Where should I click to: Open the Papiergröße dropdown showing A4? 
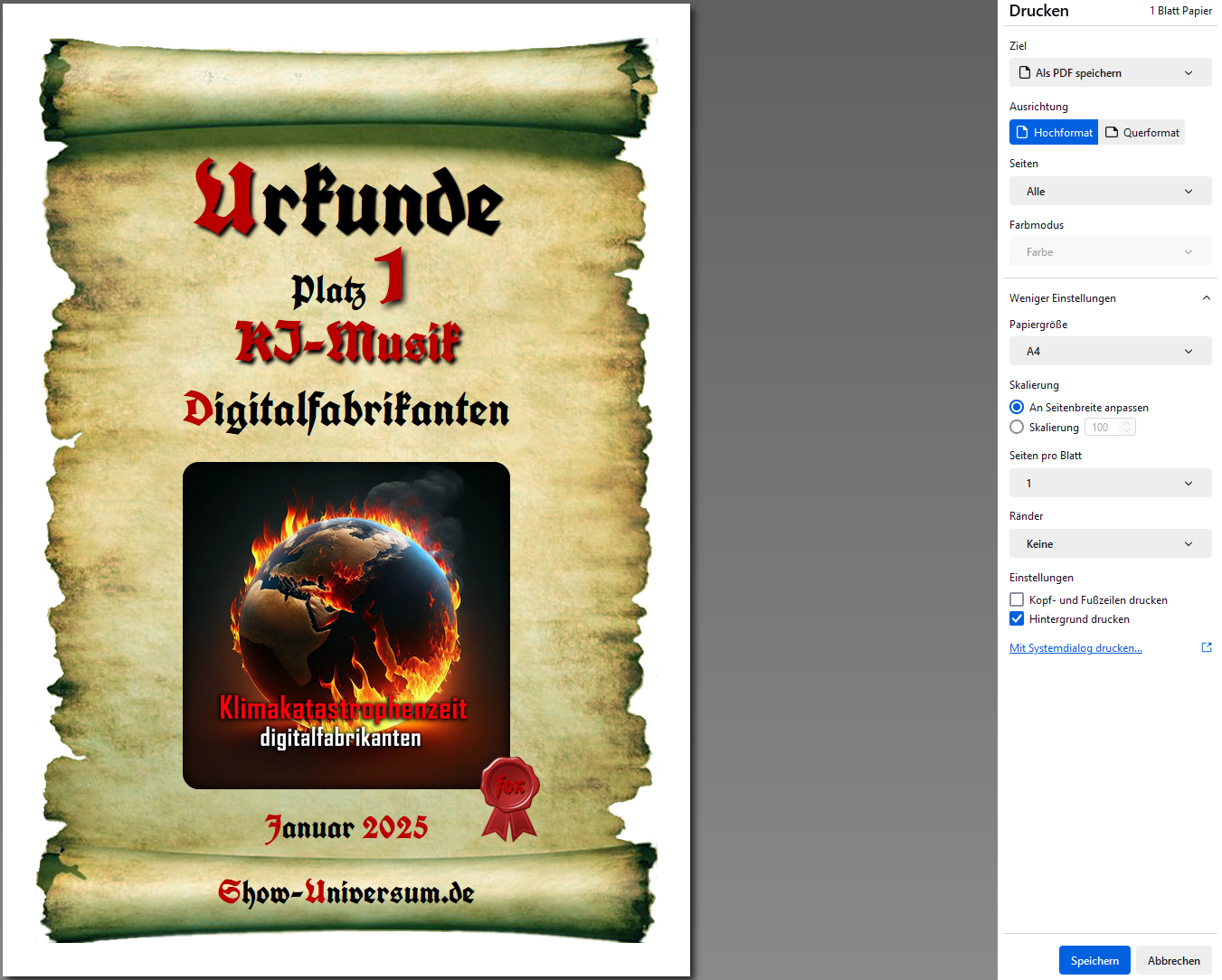tap(1110, 352)
